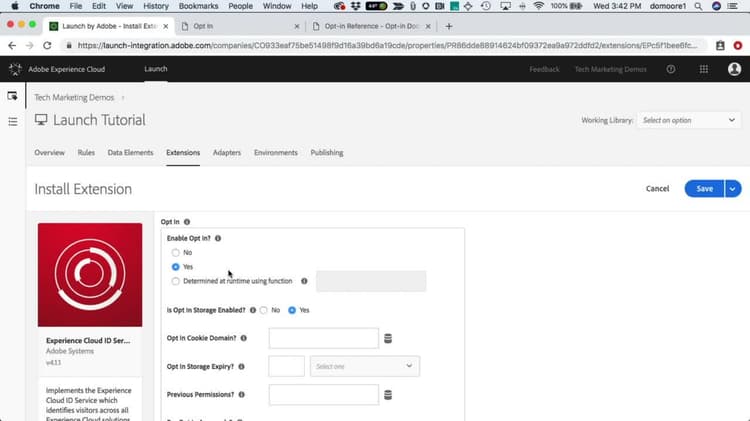The image size is (750, 421).
Task: Select No for Enable Opt In
Action: pyautogui.click(x=176, y=253)
